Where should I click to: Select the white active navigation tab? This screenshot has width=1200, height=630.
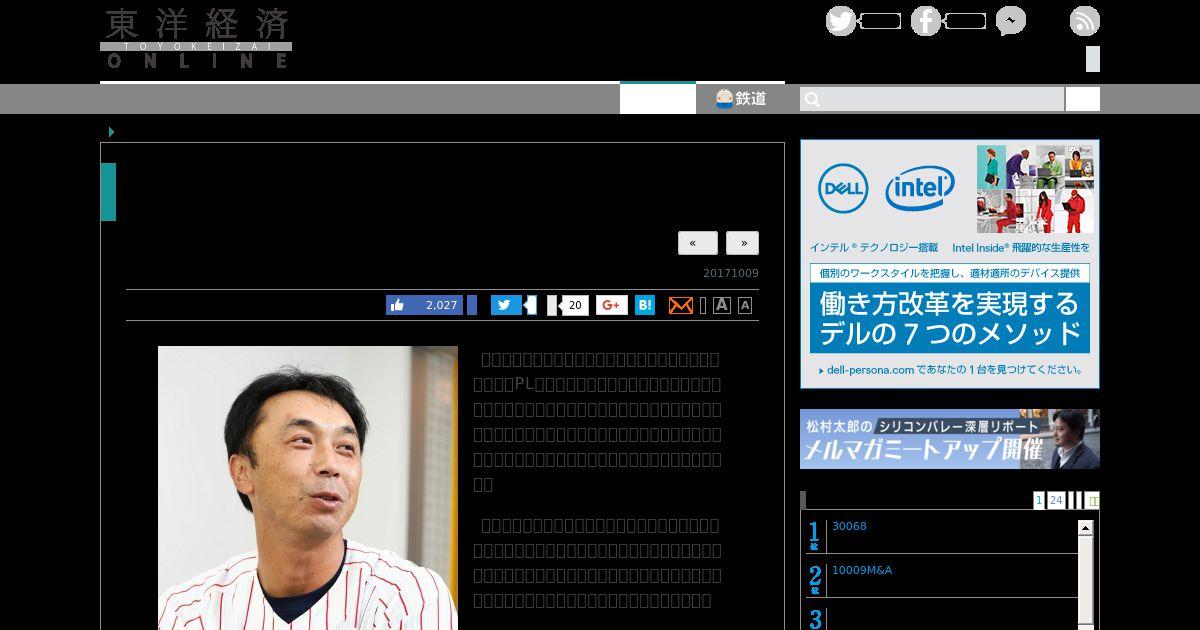pos(658,98)
